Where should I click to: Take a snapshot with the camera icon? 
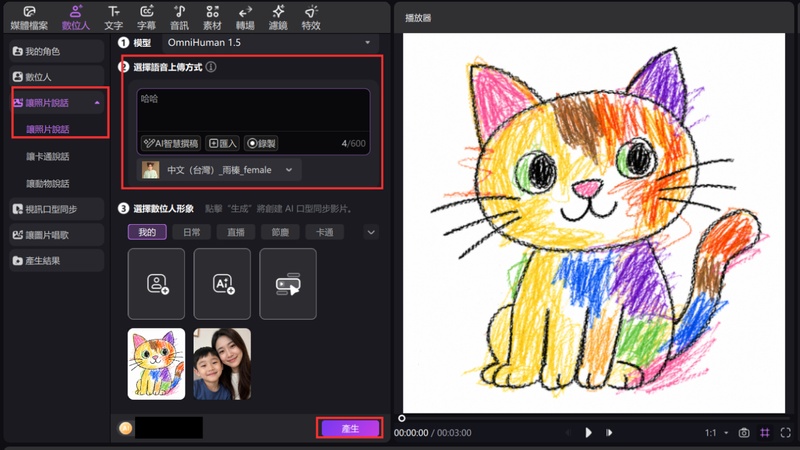(744, 433)
